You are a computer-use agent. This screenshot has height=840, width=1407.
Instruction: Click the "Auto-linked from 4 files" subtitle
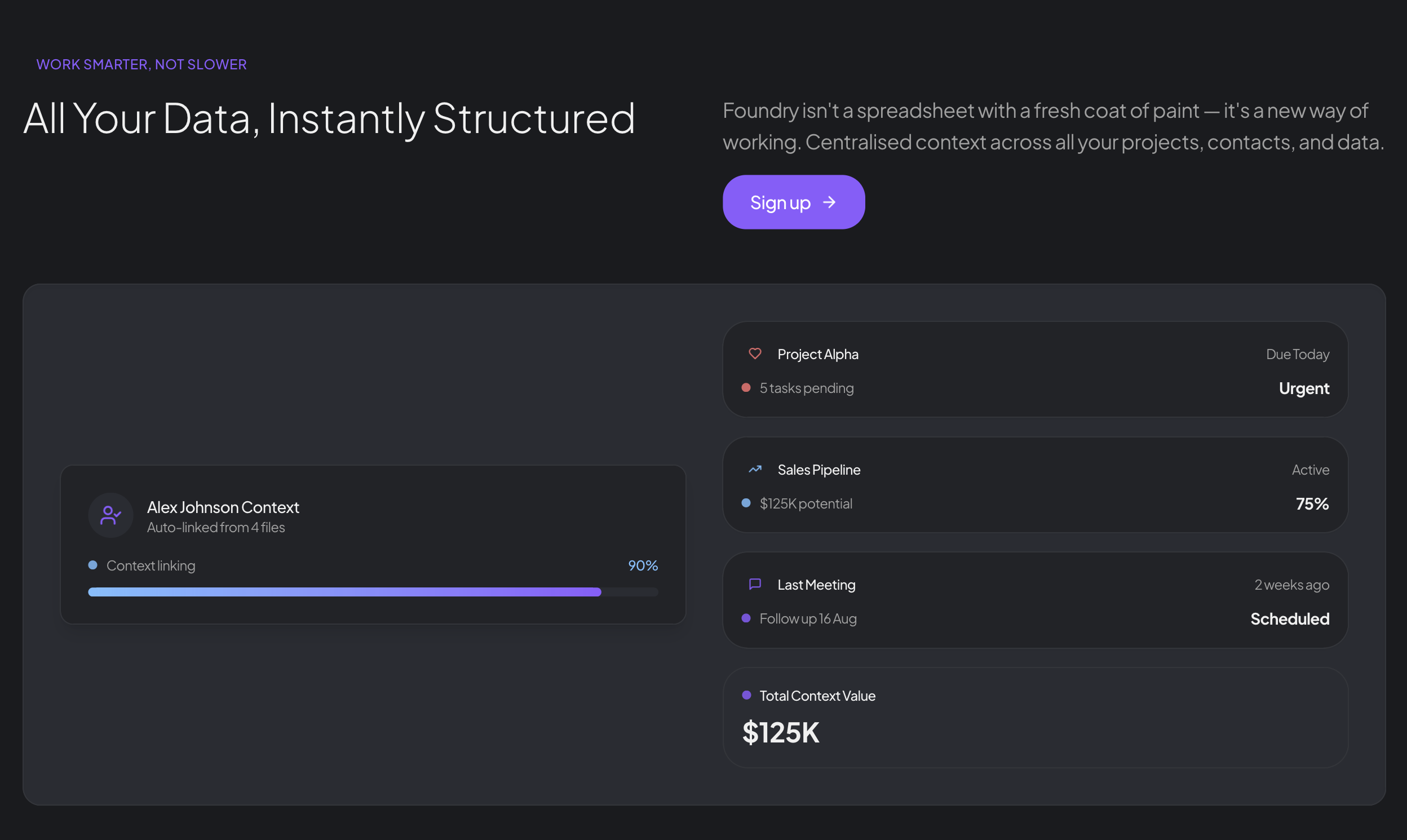pos(216,528)
